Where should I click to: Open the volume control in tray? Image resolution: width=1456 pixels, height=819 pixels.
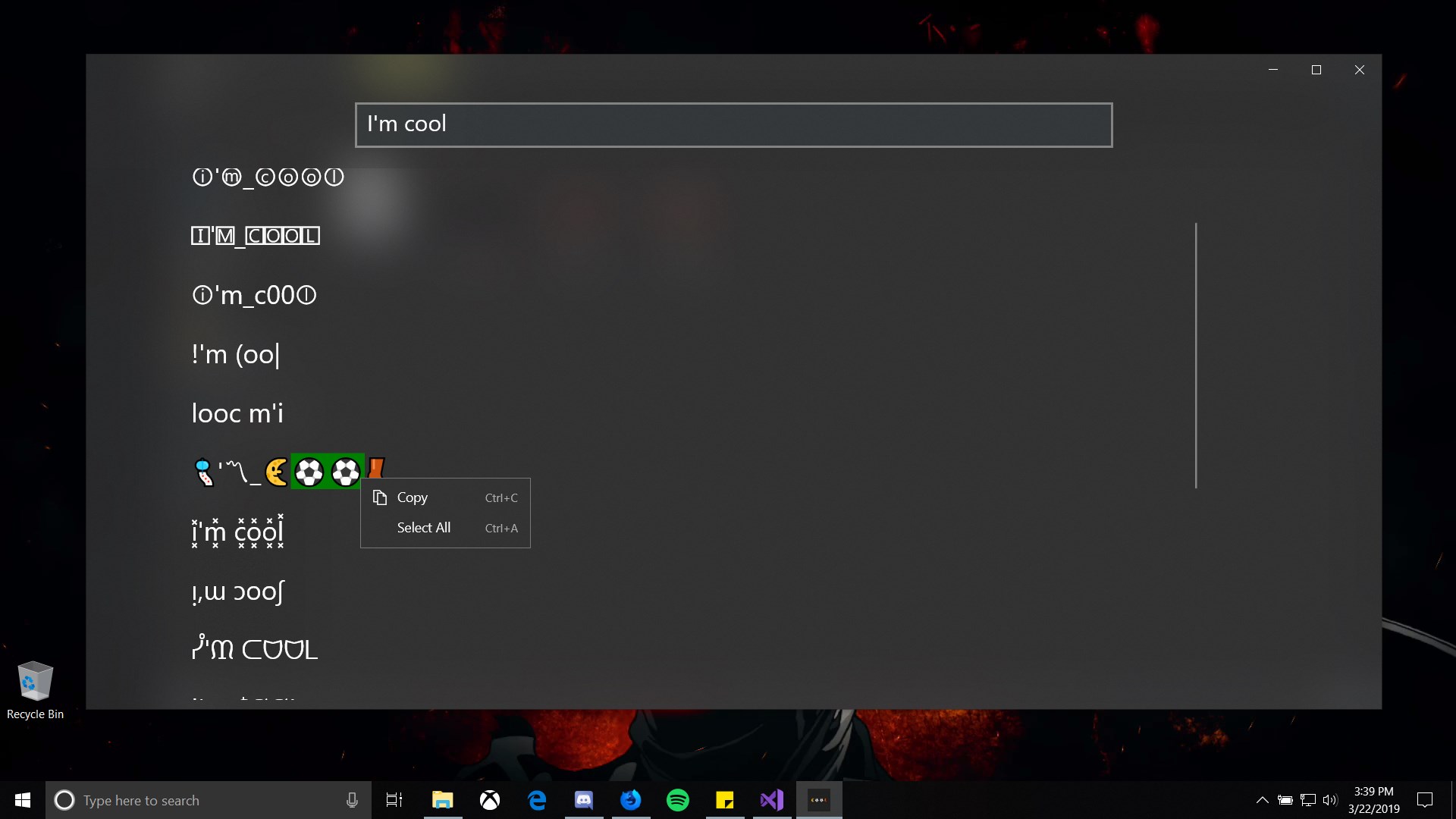1330,800
